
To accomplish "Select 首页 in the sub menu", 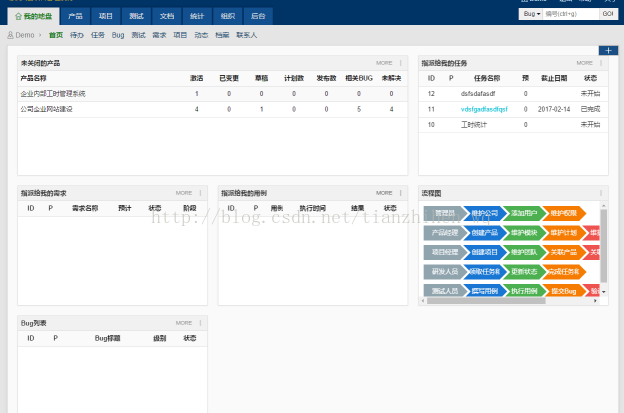I will pyautogui.click(x=56, y=35).
